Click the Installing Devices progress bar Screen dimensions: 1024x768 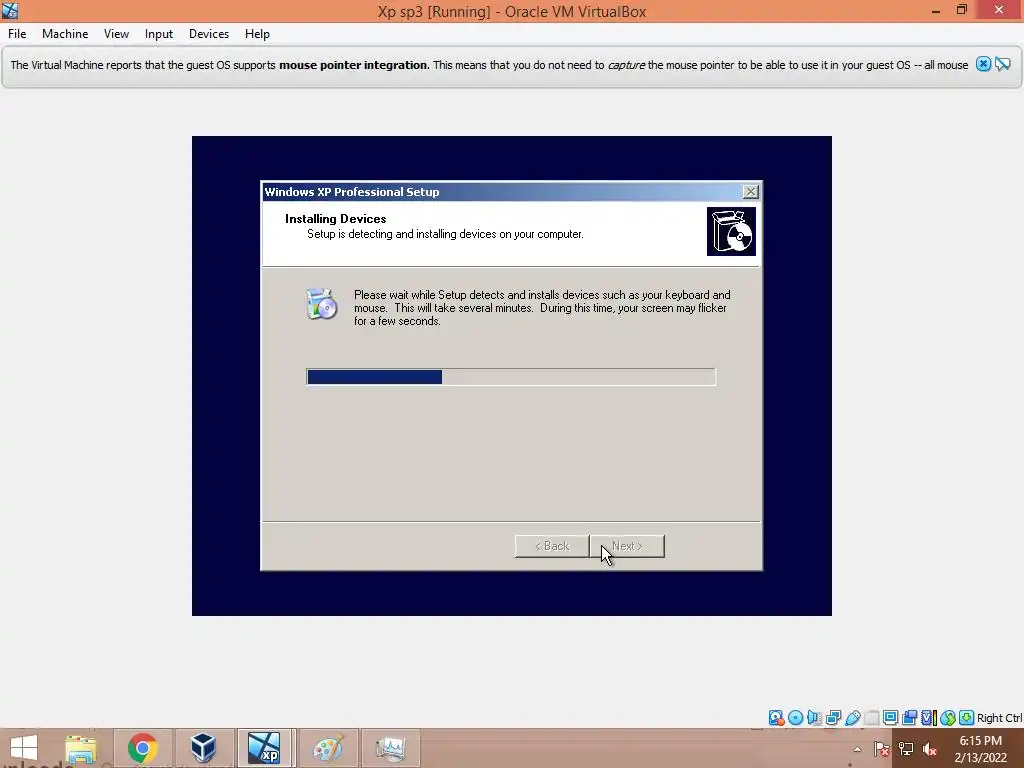coord(511,377)
